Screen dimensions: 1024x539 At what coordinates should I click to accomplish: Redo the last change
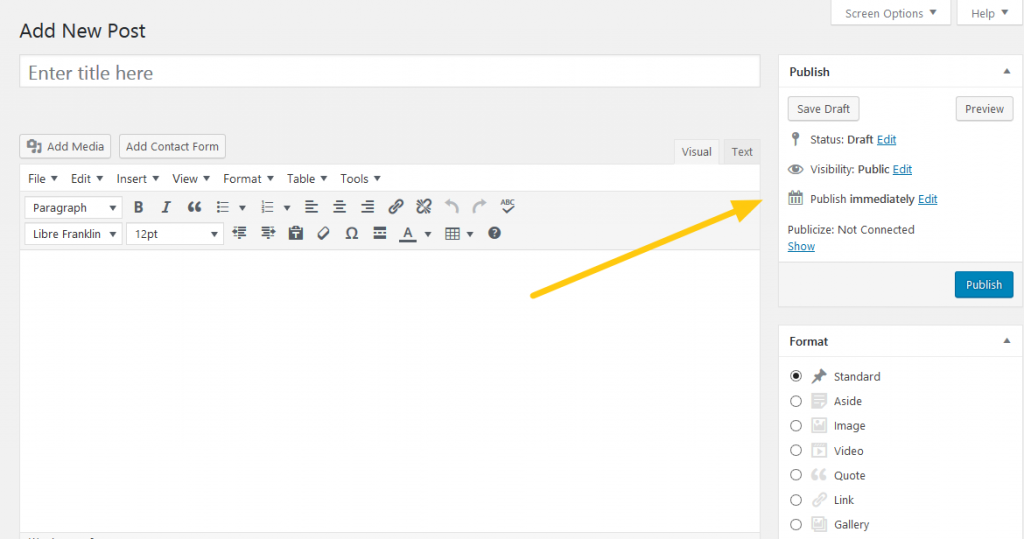coord(479,207)
